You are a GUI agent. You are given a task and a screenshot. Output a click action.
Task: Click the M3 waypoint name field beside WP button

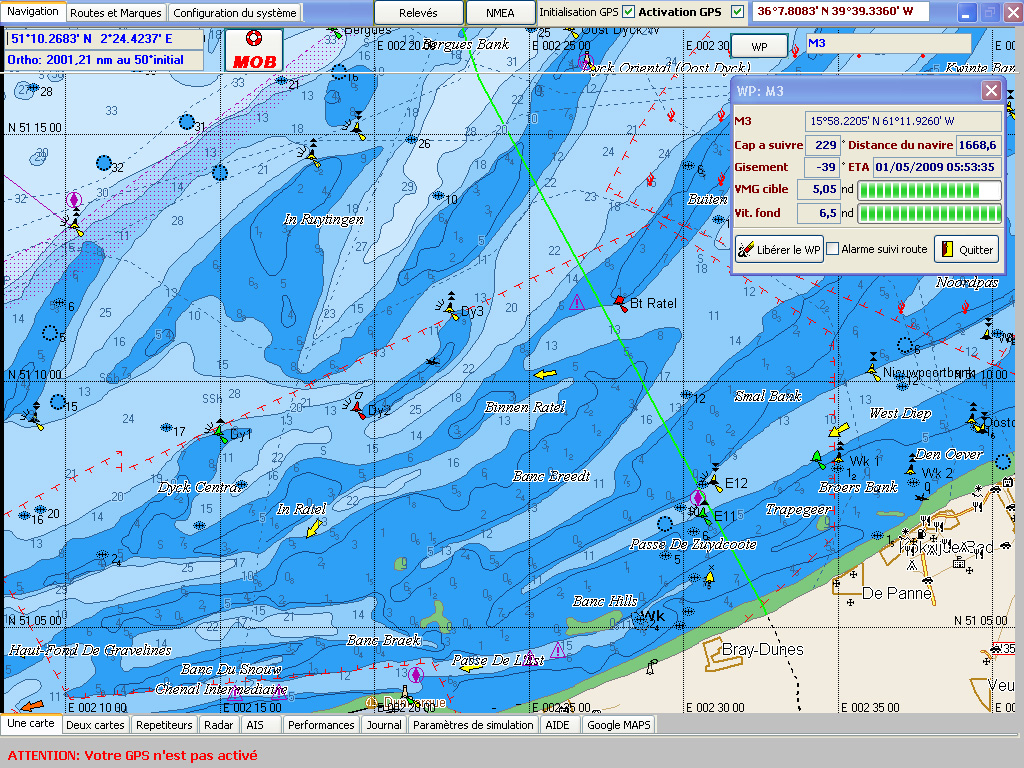pos(889,44)
